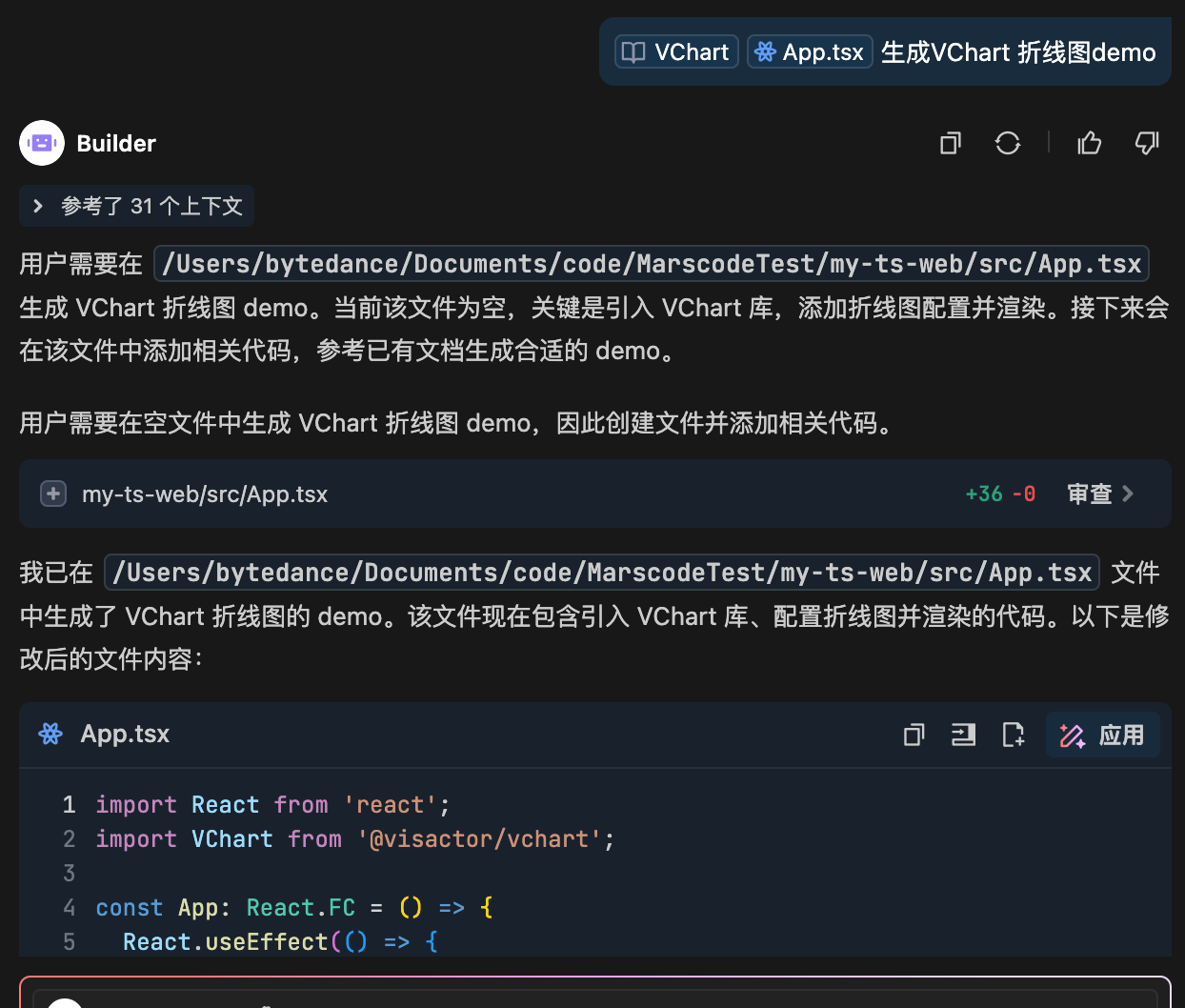Click the App.tsx file tag in the prompt
1185x1008 pixels.
810,51
